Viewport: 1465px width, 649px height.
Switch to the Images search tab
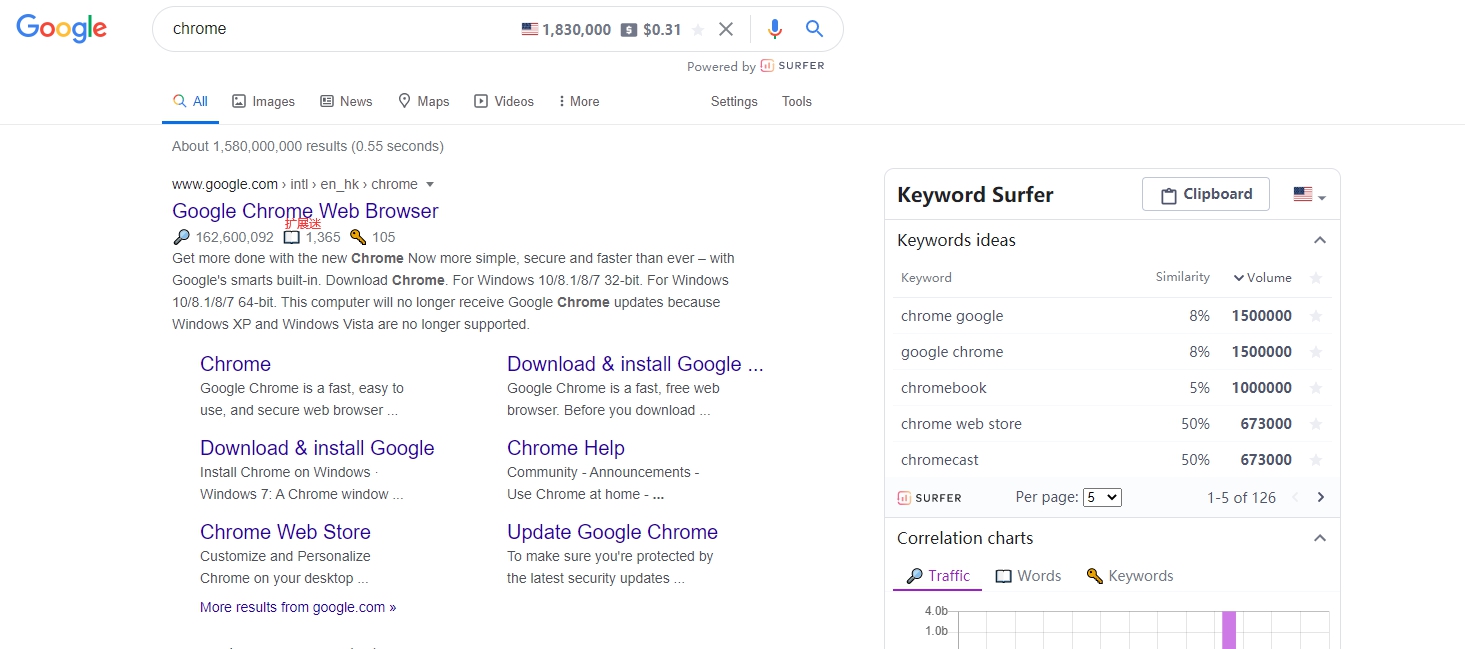point(263,101)
